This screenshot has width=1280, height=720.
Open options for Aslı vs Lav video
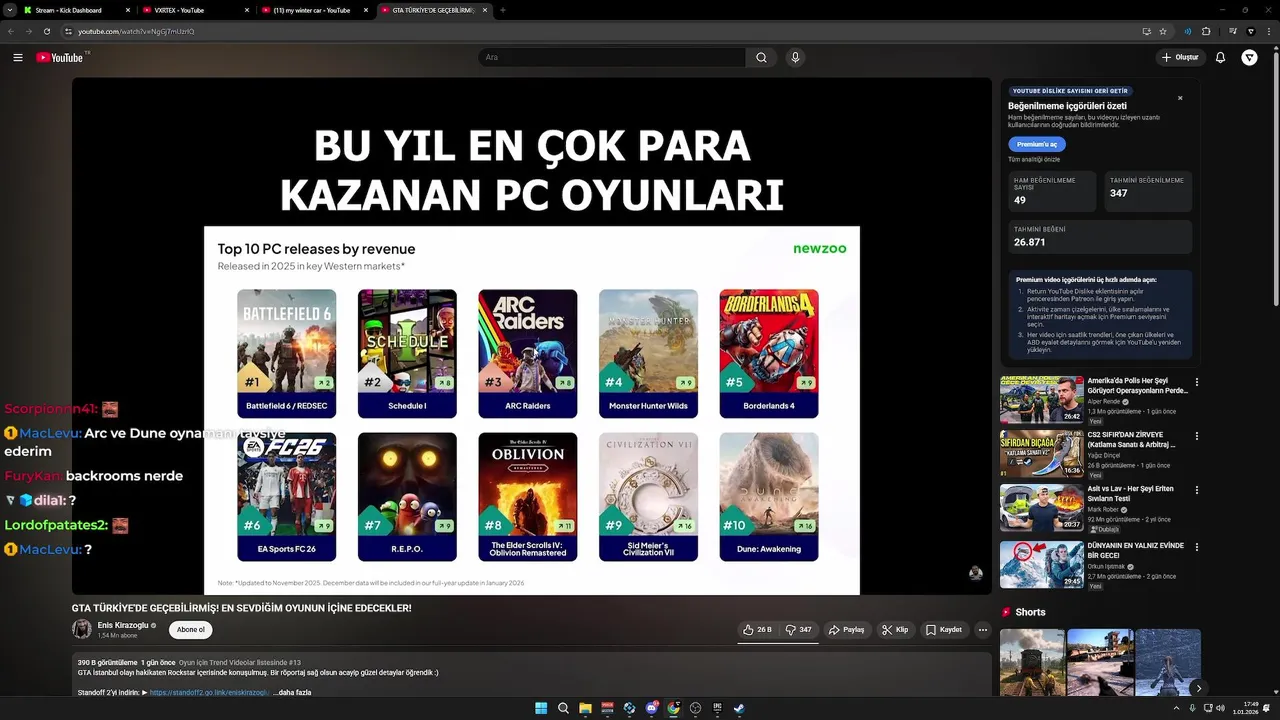pyautogui.click(x=1196, y=490)
